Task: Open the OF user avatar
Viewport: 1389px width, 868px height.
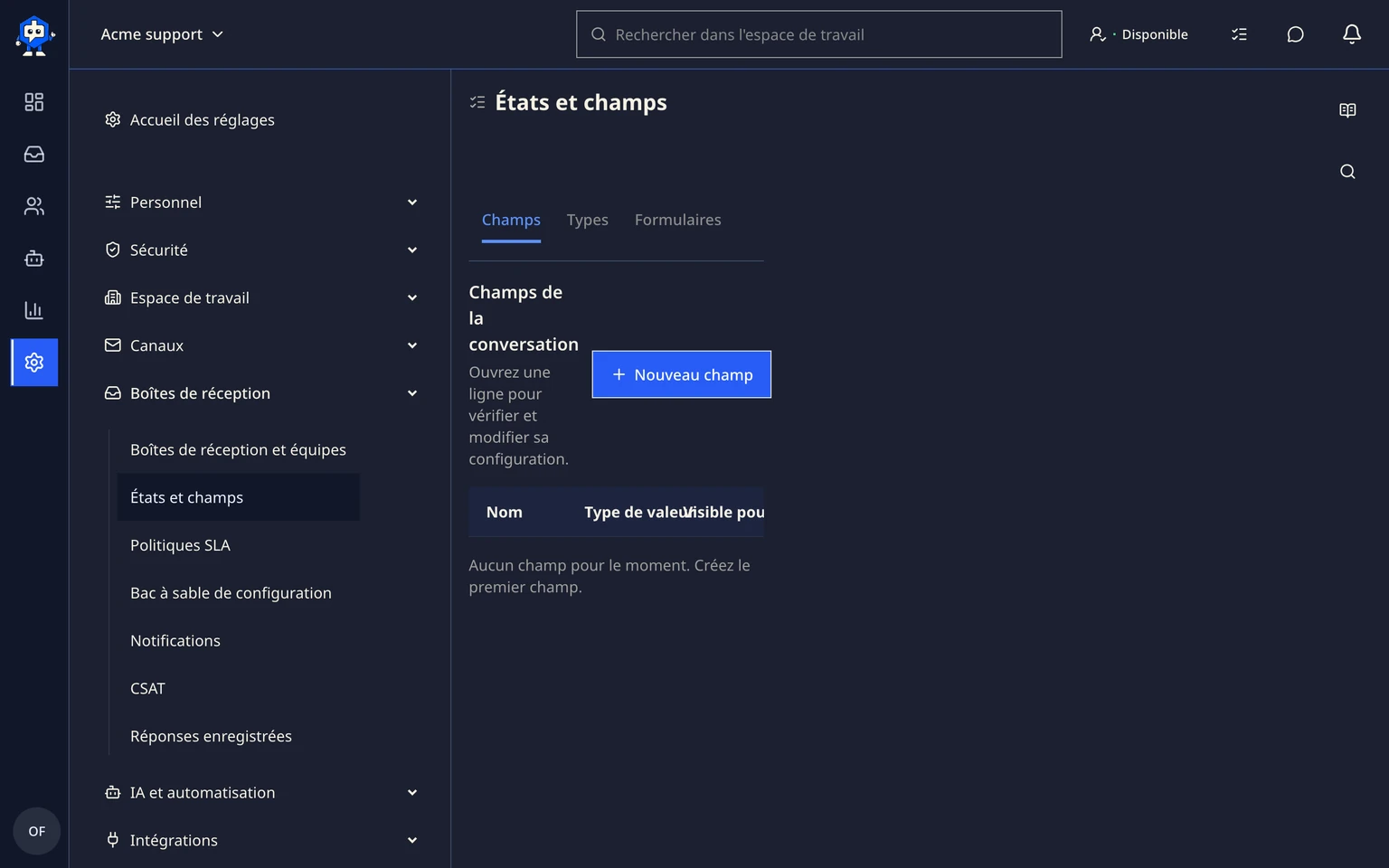Action: [x=36, y=831]
